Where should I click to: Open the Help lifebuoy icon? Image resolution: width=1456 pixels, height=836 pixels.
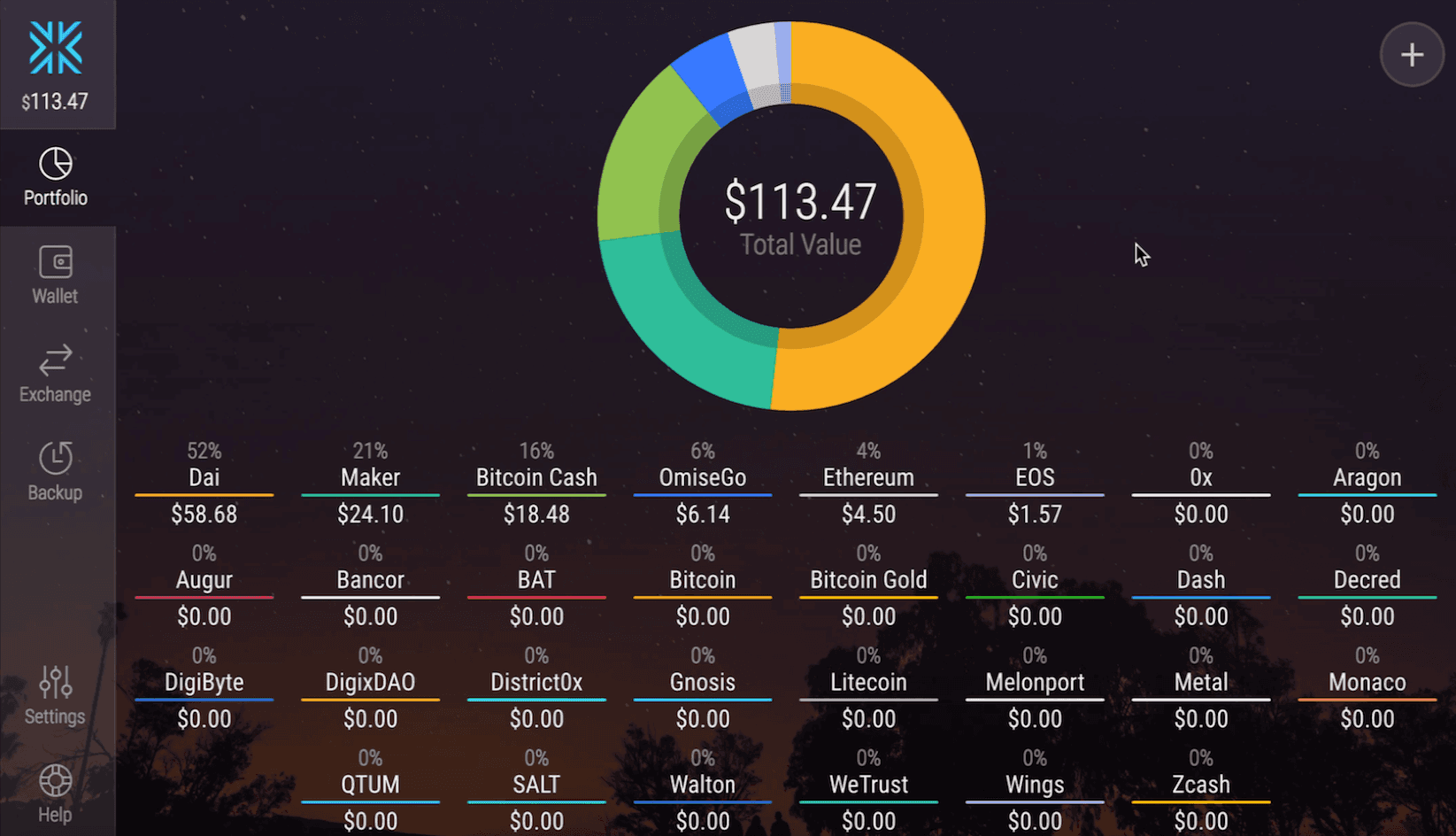click(x=56, y=780)
